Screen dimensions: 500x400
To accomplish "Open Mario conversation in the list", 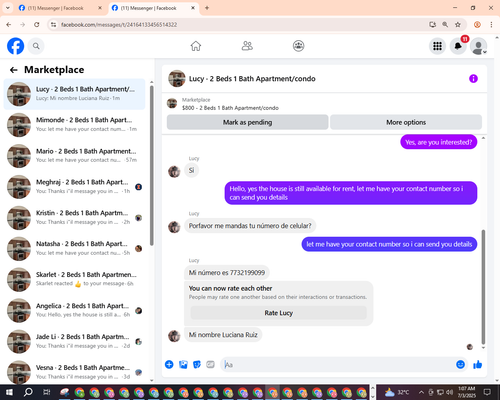I will click(74, 156).
